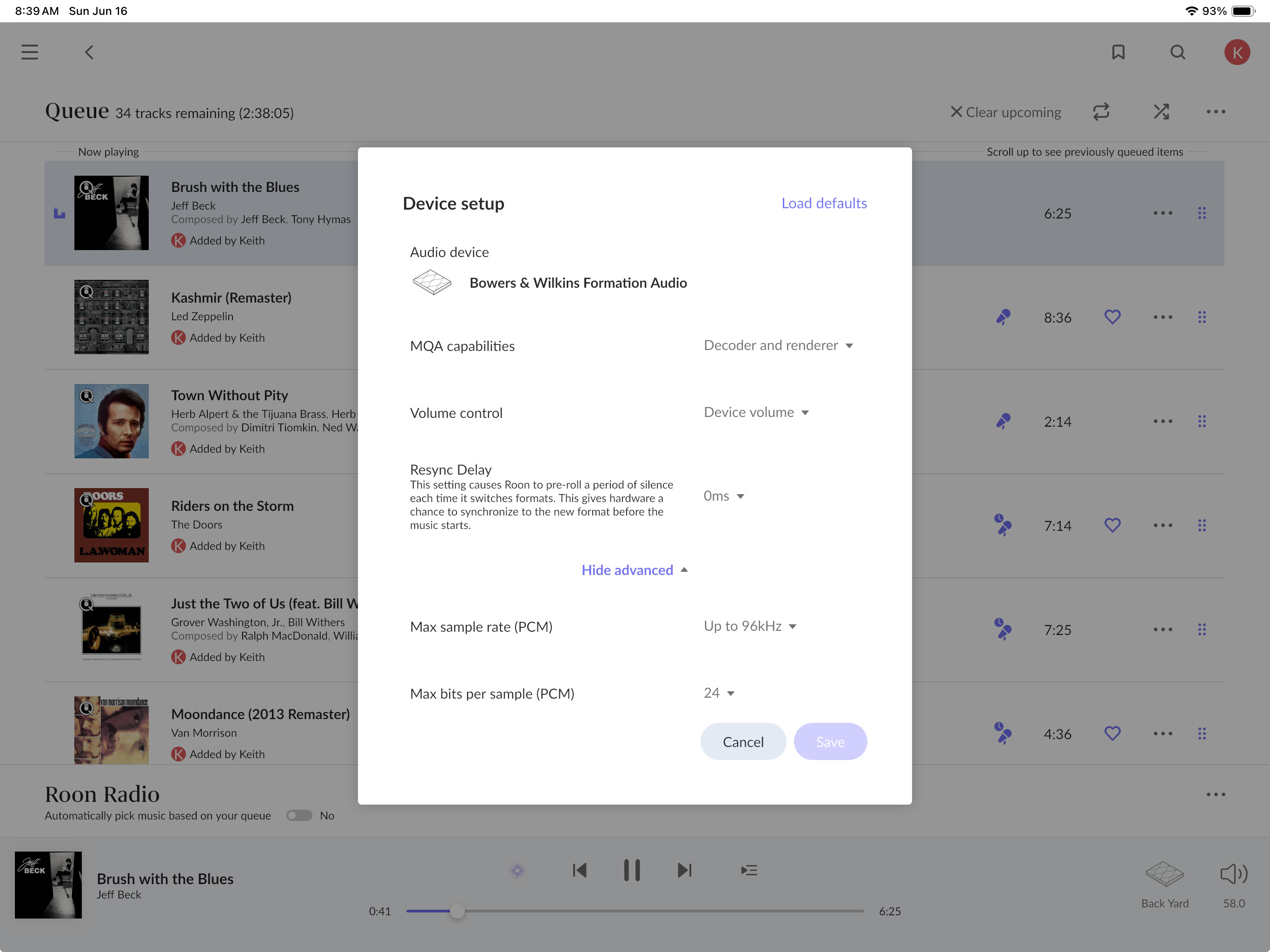Image resolution: width=1270 pixels, height=952 pixels.
Task: Open more options for Town Without Pity
Action: point(1163,421)
